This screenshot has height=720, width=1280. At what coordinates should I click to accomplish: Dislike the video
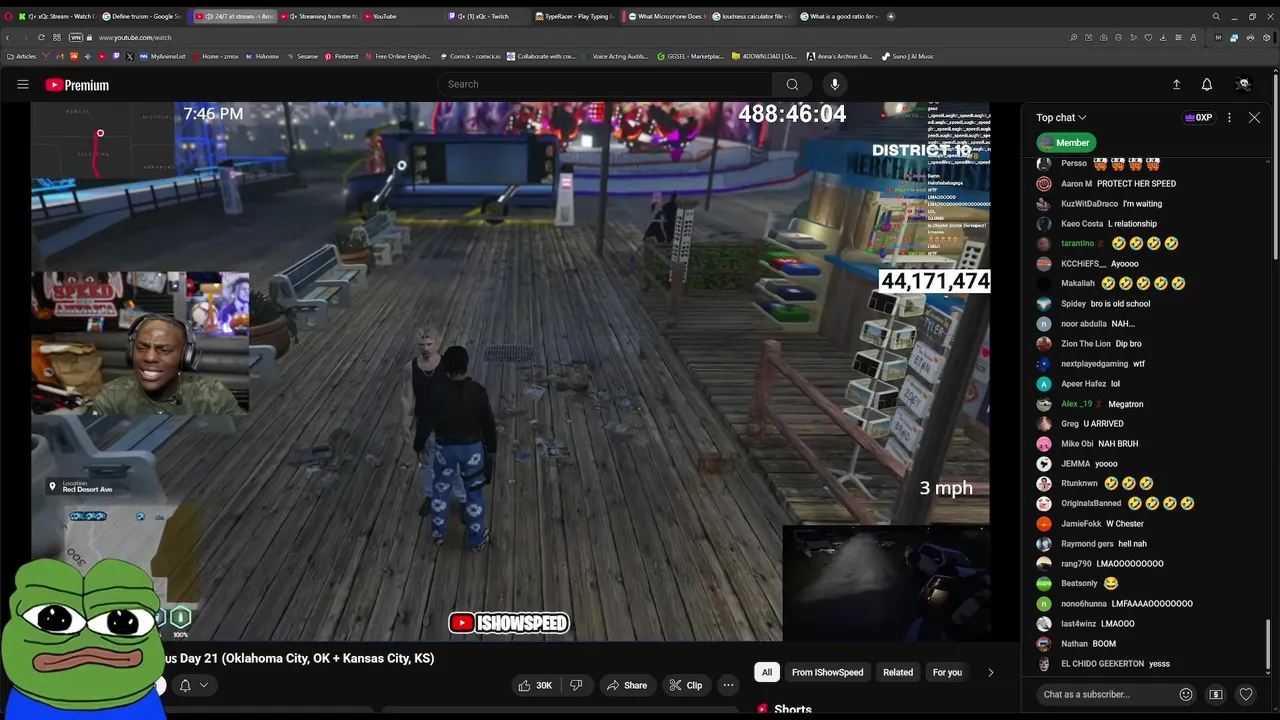tap(576, 685)
